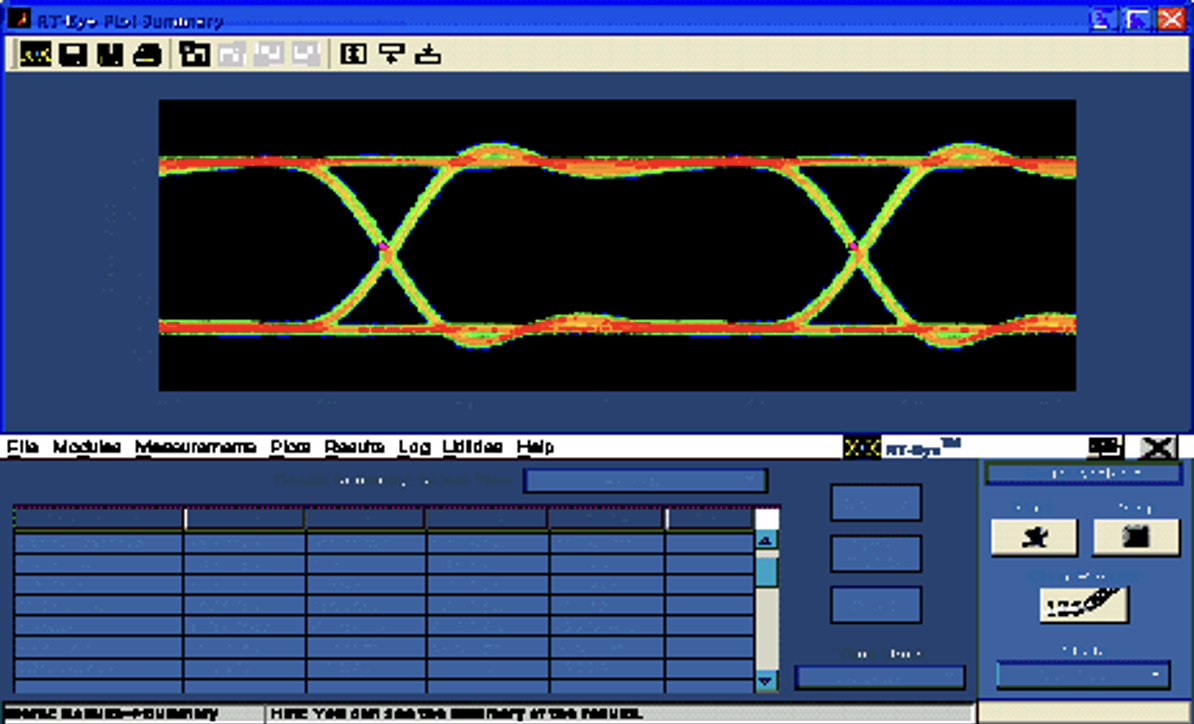Click the first column header in results table

point(98,518)
